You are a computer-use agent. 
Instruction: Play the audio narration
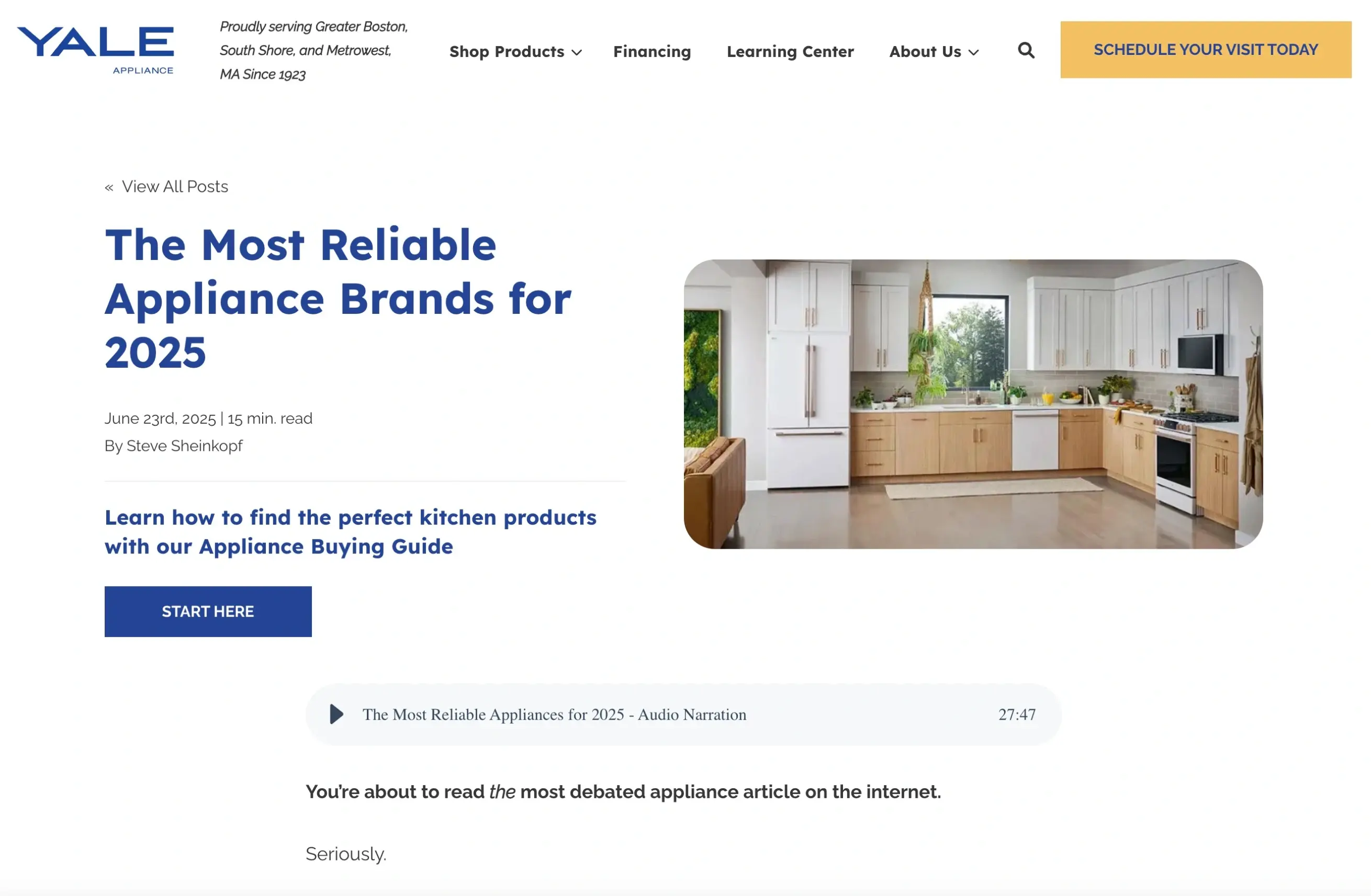336,714
